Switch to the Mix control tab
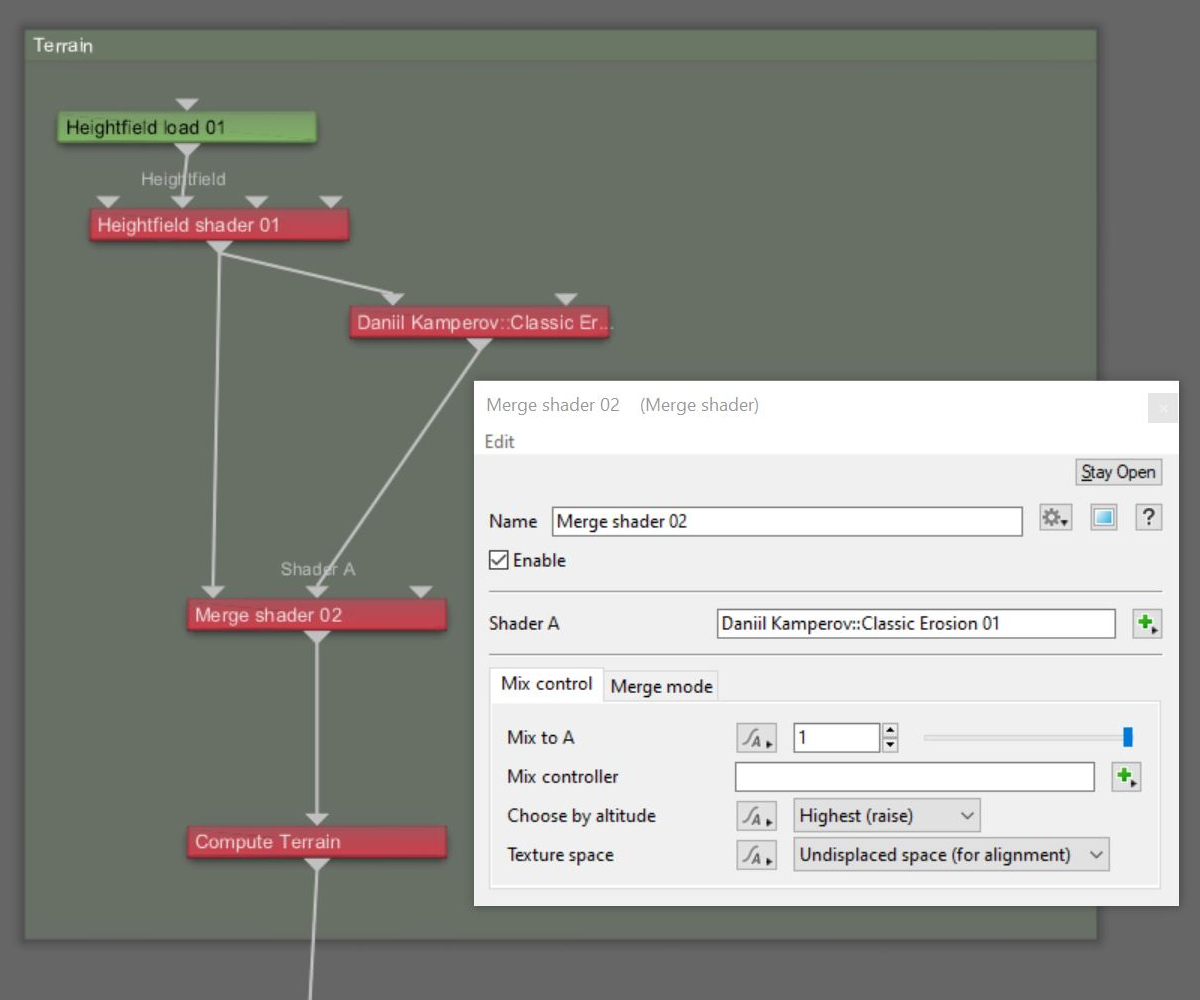Viewport: 1200px width, 1000px height. pos(547,685)
